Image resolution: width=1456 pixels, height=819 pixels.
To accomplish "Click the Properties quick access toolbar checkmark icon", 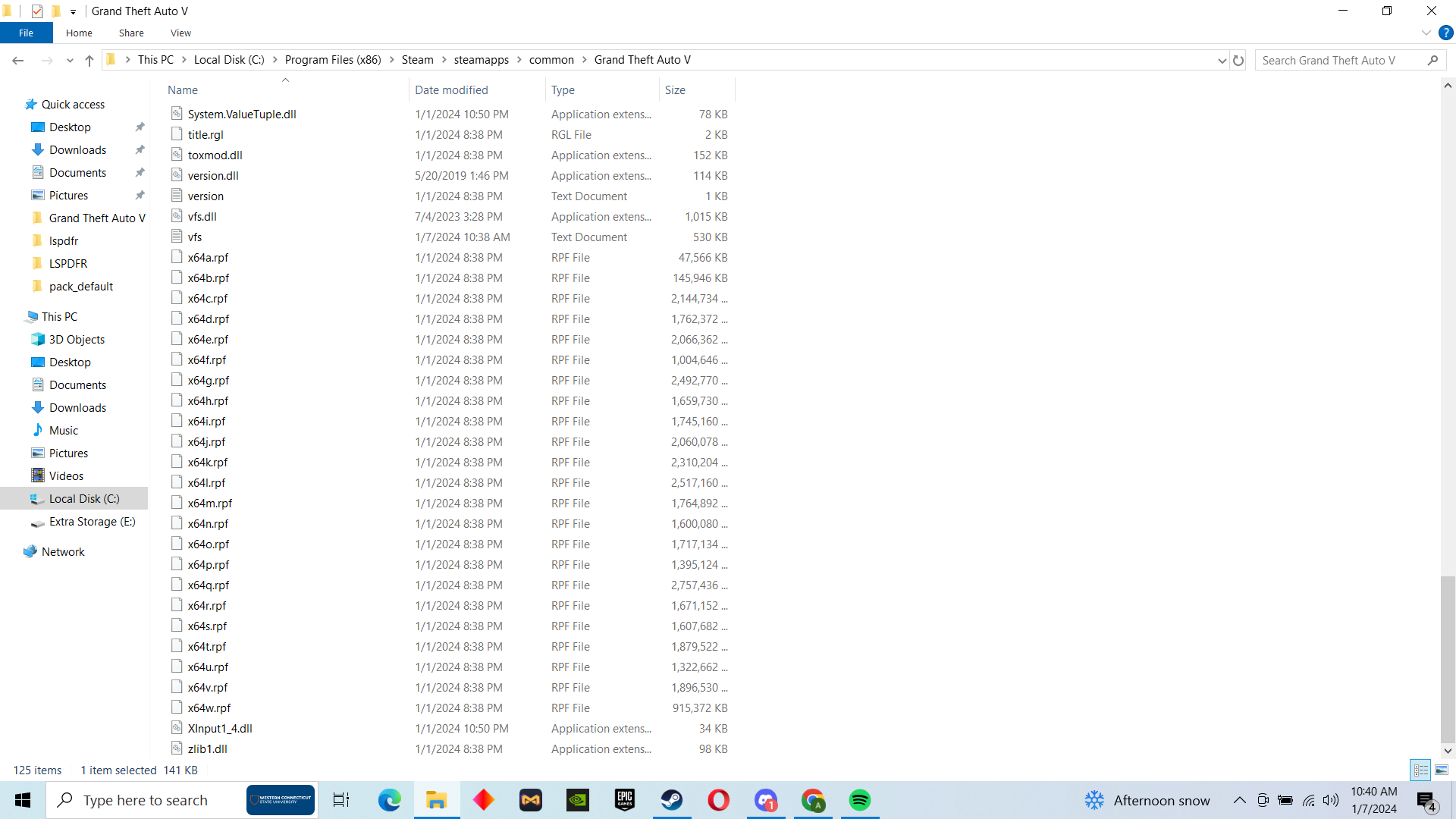I will point(37,11).
